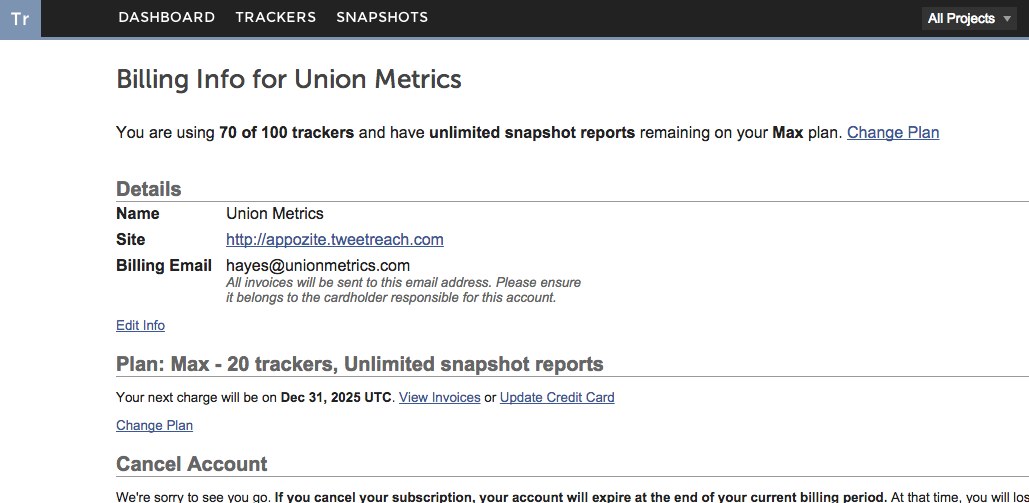This screenshot has width=1029, height=503.
Task: Click the 'Plan: Max - 20 trackers' heading
Action: click(360, 364)
